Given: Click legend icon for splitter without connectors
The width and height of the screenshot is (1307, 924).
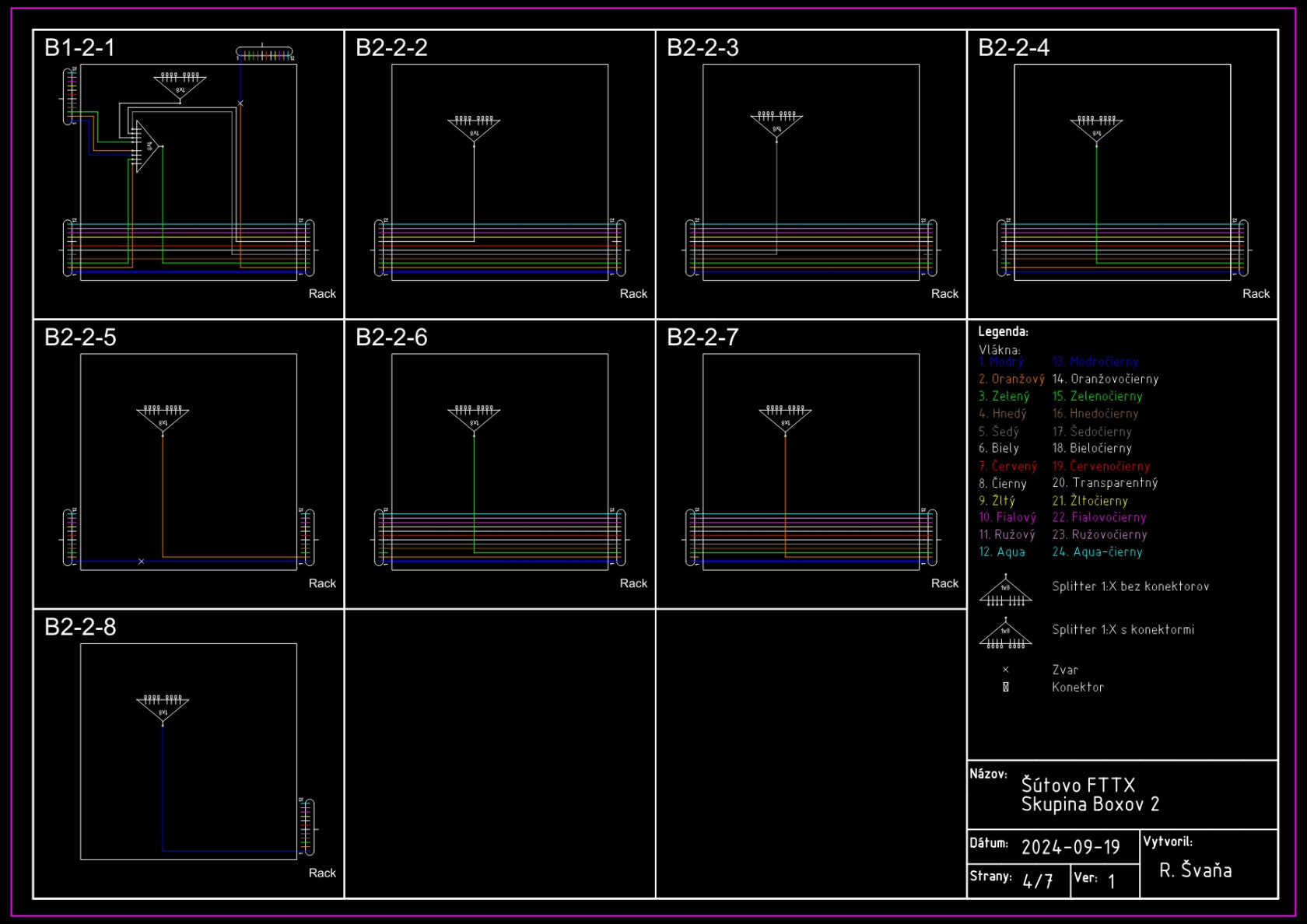Looking at the screenshot, I should tap(1005, 592).
